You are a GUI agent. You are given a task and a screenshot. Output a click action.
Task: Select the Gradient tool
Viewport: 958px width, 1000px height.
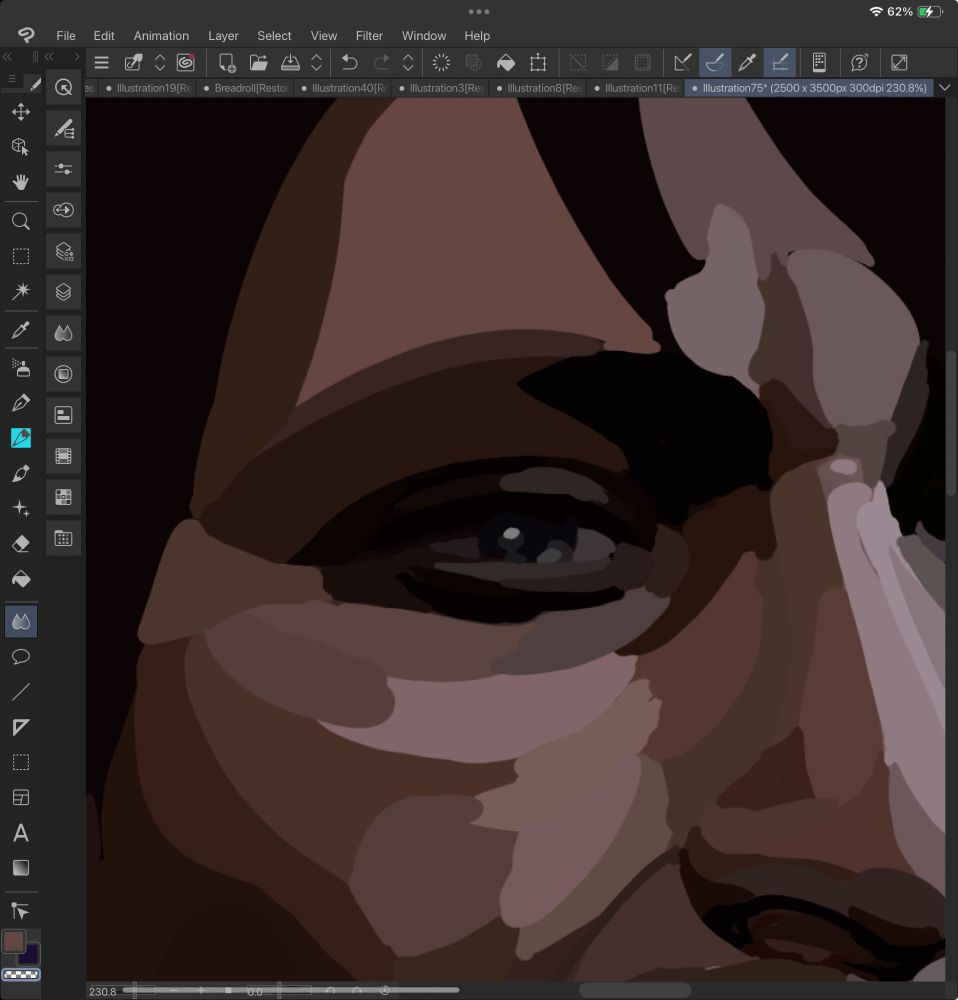(x=21, y=868)
